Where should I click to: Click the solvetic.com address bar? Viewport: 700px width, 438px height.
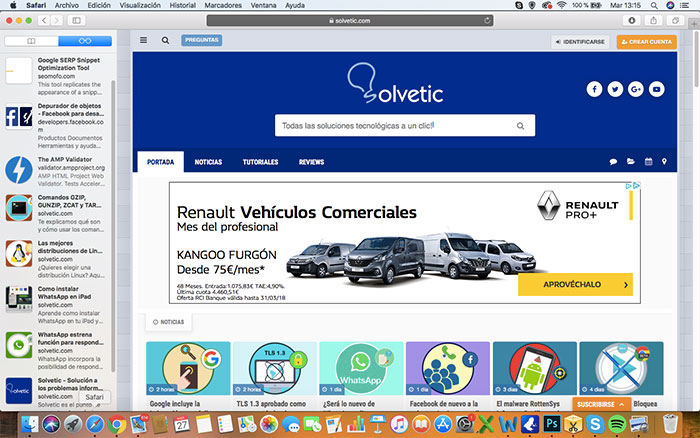point(350,21)
